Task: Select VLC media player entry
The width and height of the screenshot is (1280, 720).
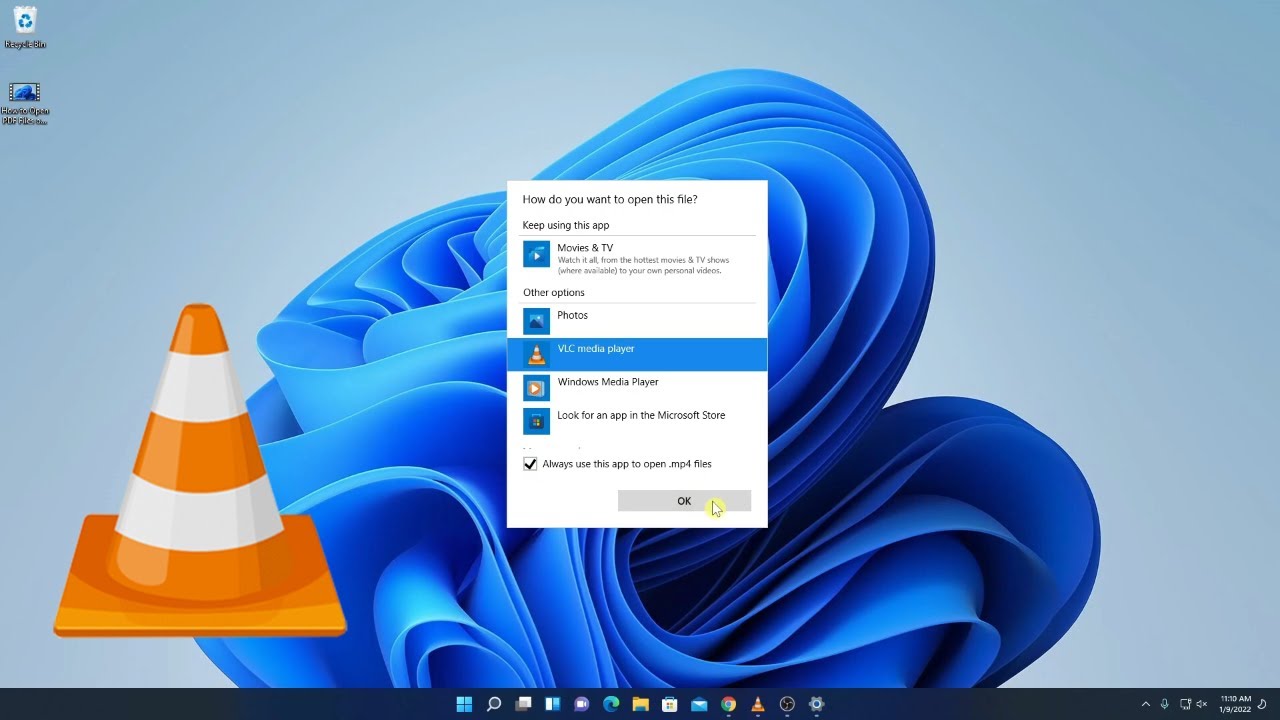Action: click(x=637, y=354)
